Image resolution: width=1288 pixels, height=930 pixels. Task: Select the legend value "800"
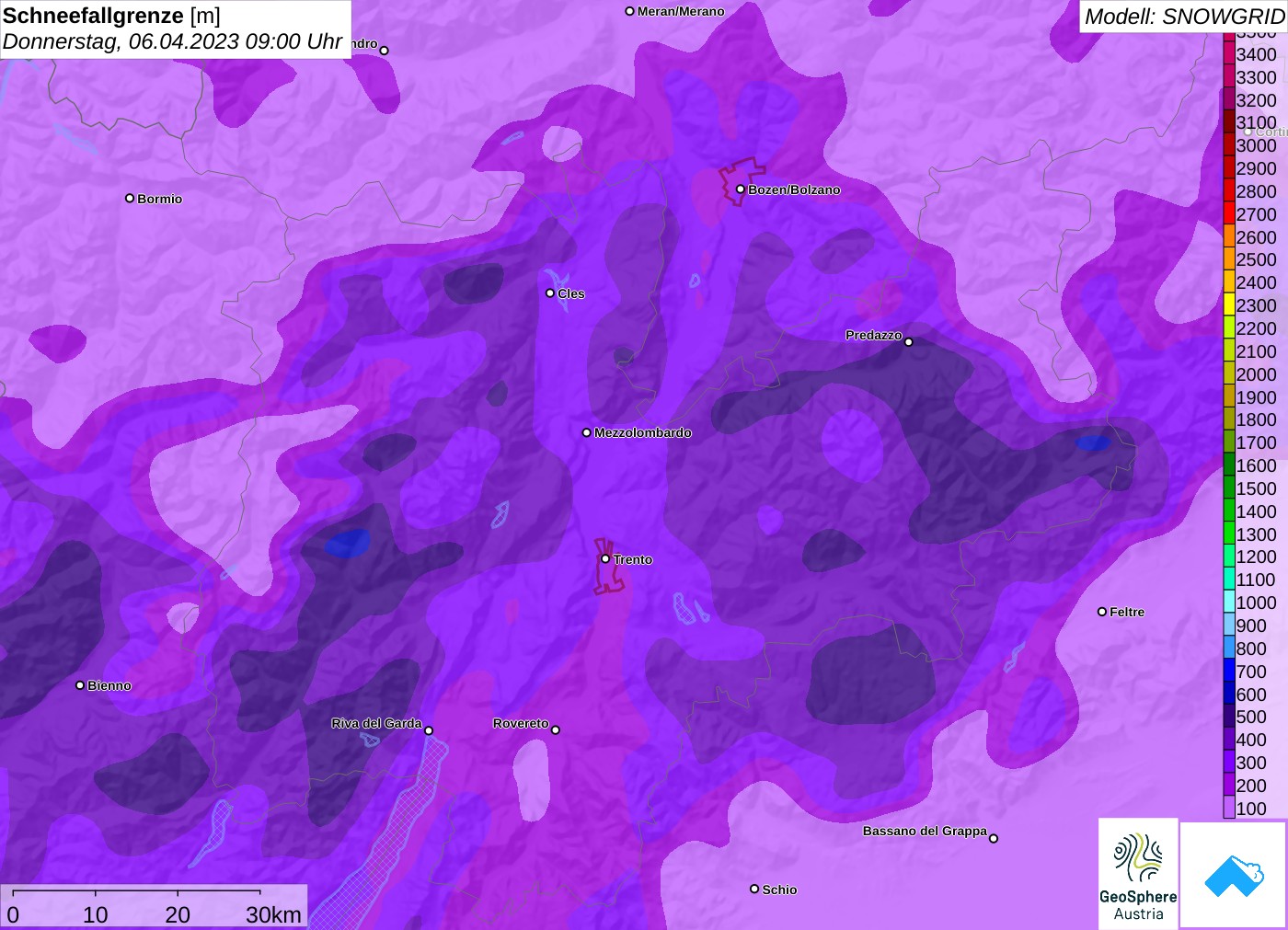click(1251, 649)
